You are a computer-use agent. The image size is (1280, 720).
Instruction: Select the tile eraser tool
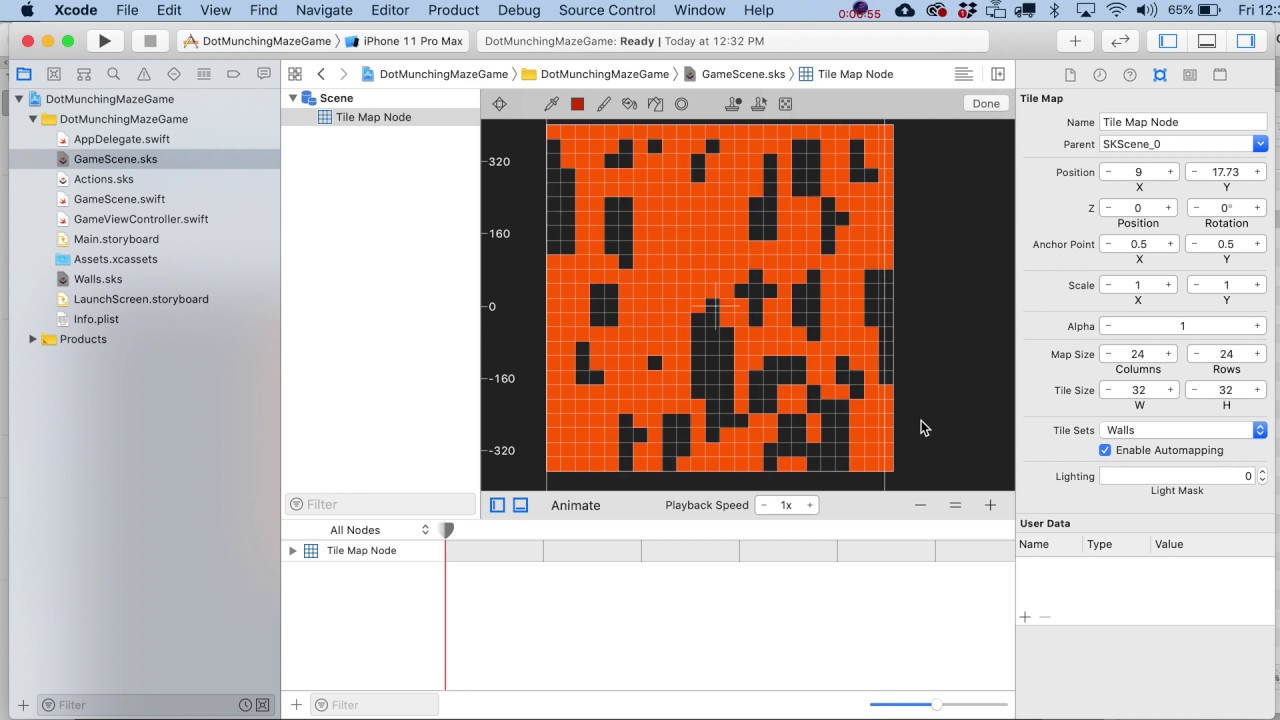(x=655, y=104)
